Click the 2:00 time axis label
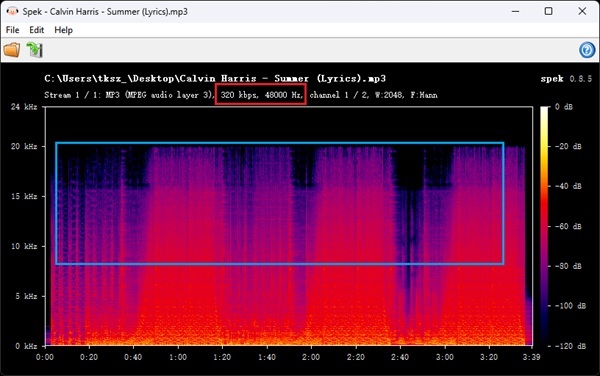600x376 pixels. tap(311, 357)
